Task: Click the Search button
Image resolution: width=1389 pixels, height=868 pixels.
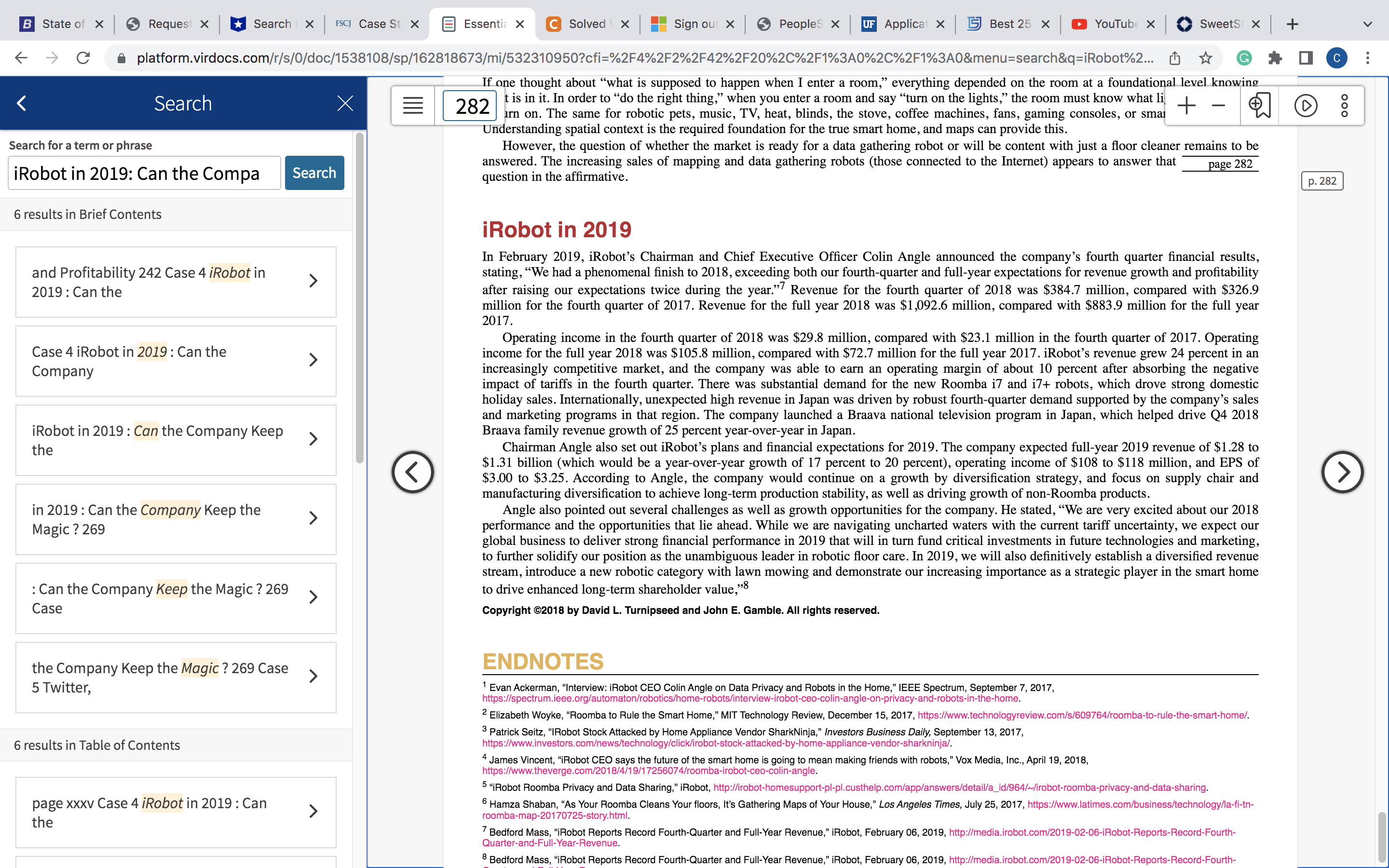Action: pos(314,173)
